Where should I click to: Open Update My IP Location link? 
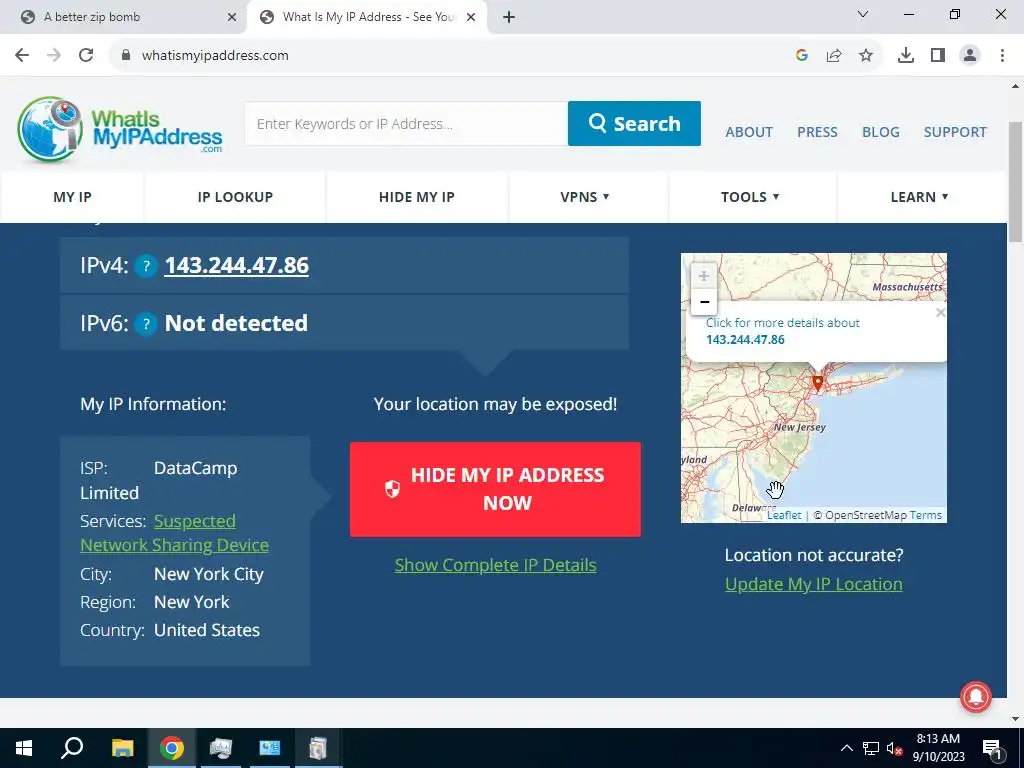pyautogui.click(x=814, y=584)
